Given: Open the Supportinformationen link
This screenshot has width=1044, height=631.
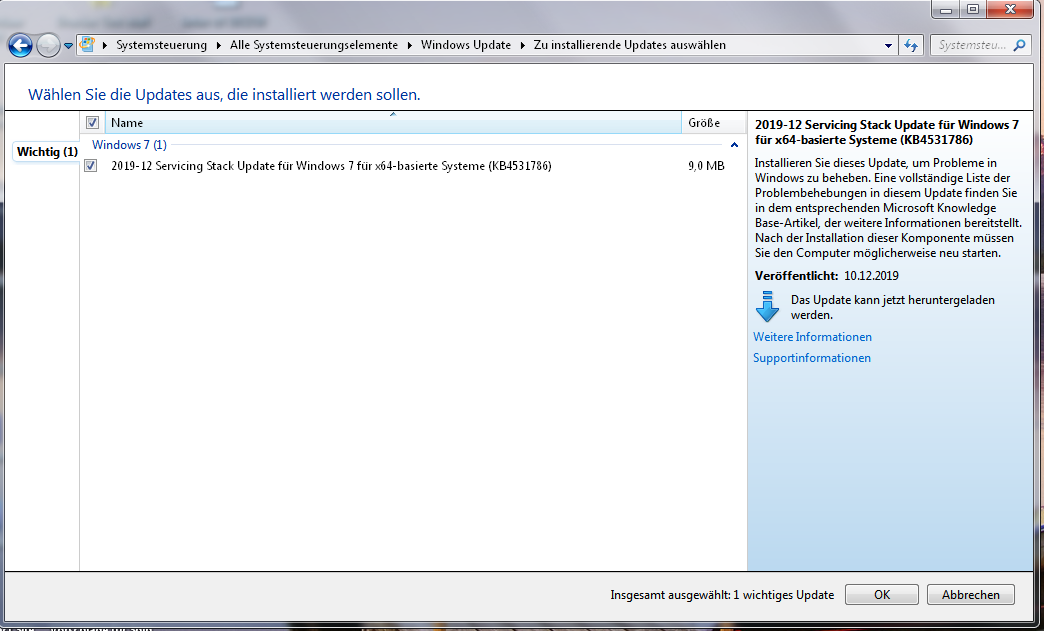Looking at the screenshot, I should 812,358.
